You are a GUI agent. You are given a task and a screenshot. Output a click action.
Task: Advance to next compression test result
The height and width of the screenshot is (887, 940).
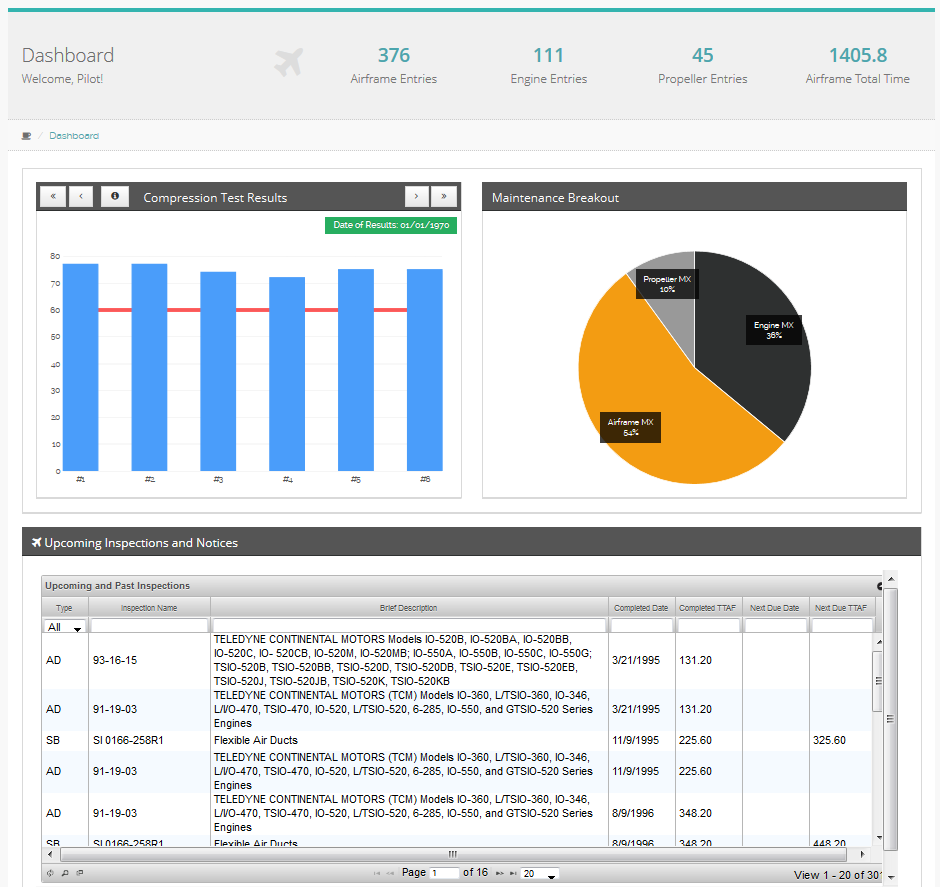coord(417,197)
